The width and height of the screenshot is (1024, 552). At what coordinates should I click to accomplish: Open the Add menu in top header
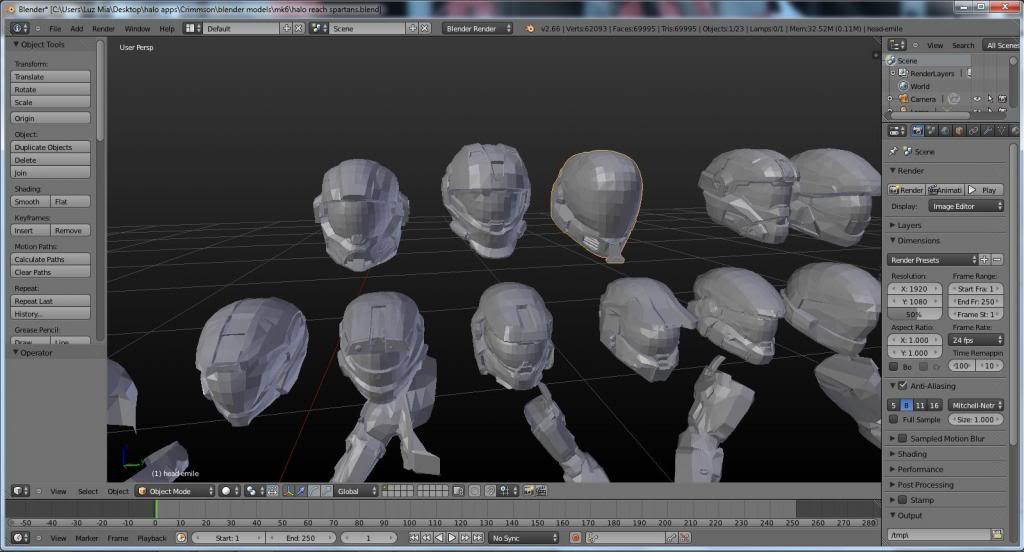coord(76,29)
